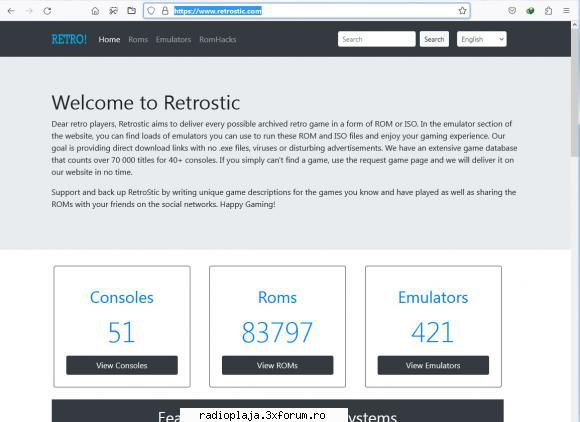
Task: Click the Roms card title
Action: pyautogui.click(x=277, y=297)
